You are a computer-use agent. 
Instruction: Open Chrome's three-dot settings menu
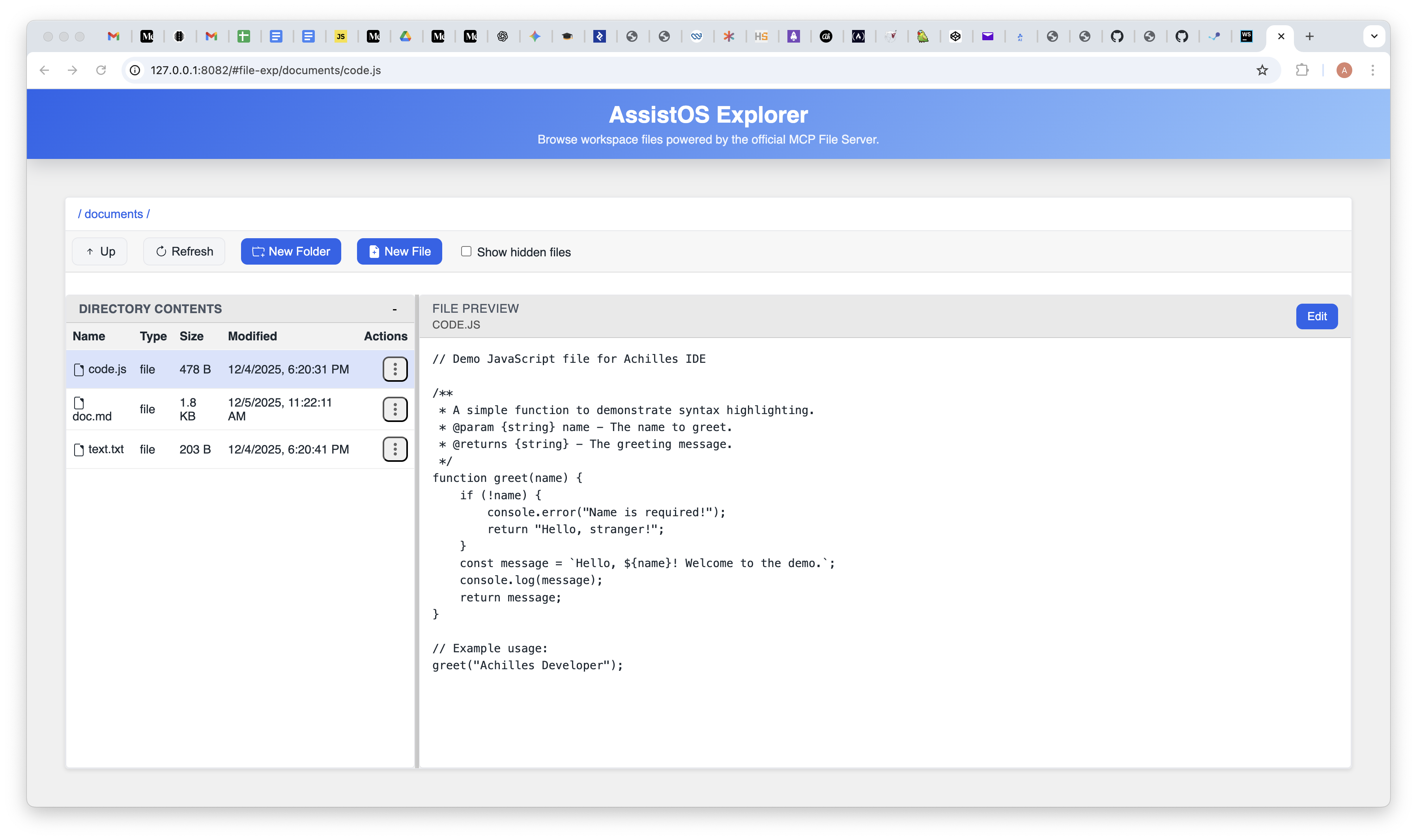(x=1373, y=70)
